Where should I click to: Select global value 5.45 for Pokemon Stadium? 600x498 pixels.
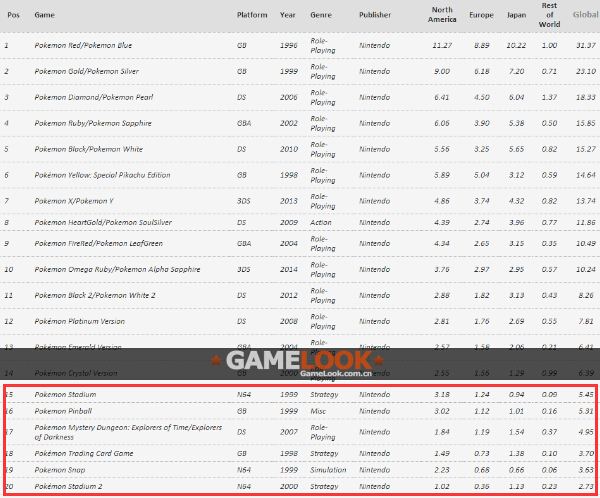586,394
